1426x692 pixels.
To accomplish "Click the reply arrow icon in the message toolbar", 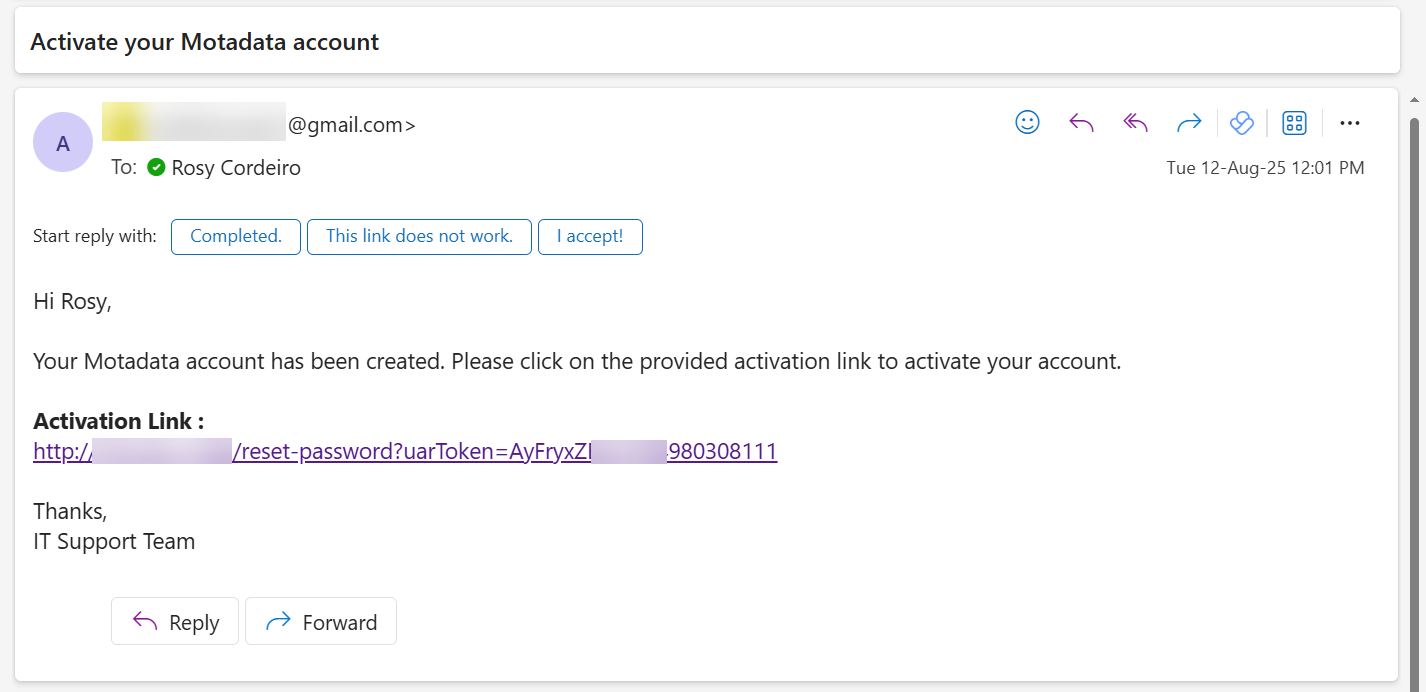I will click(1081, 122).
